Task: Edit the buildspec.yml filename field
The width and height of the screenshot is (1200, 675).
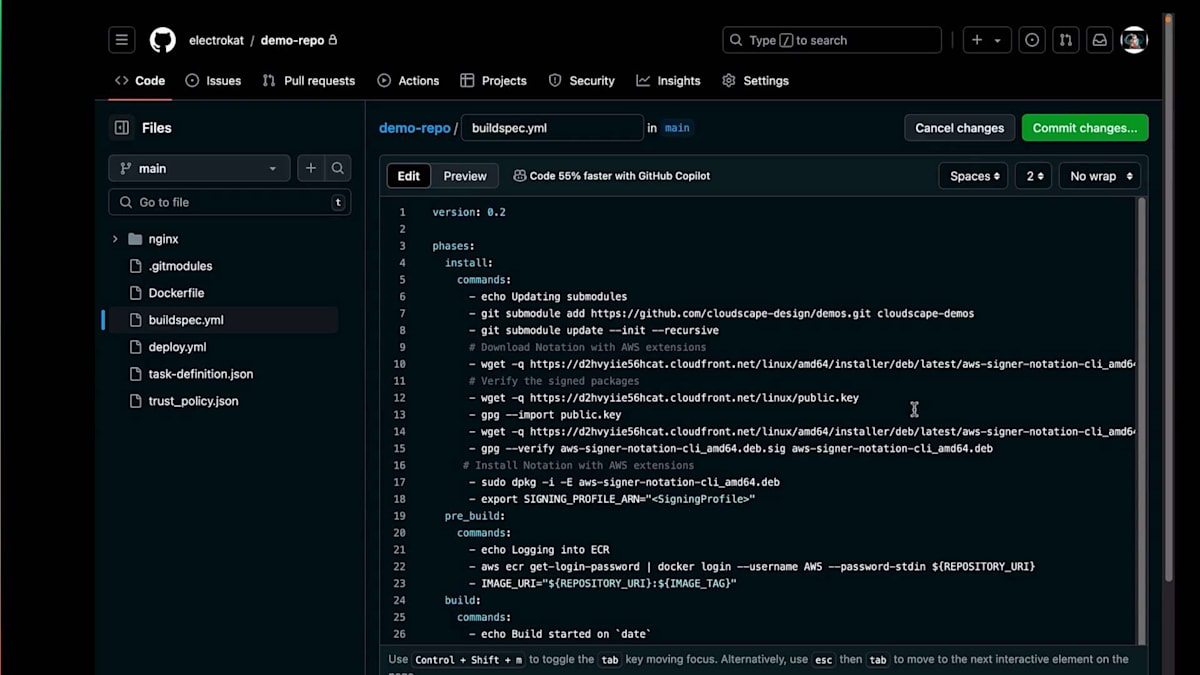Action: 552,128
